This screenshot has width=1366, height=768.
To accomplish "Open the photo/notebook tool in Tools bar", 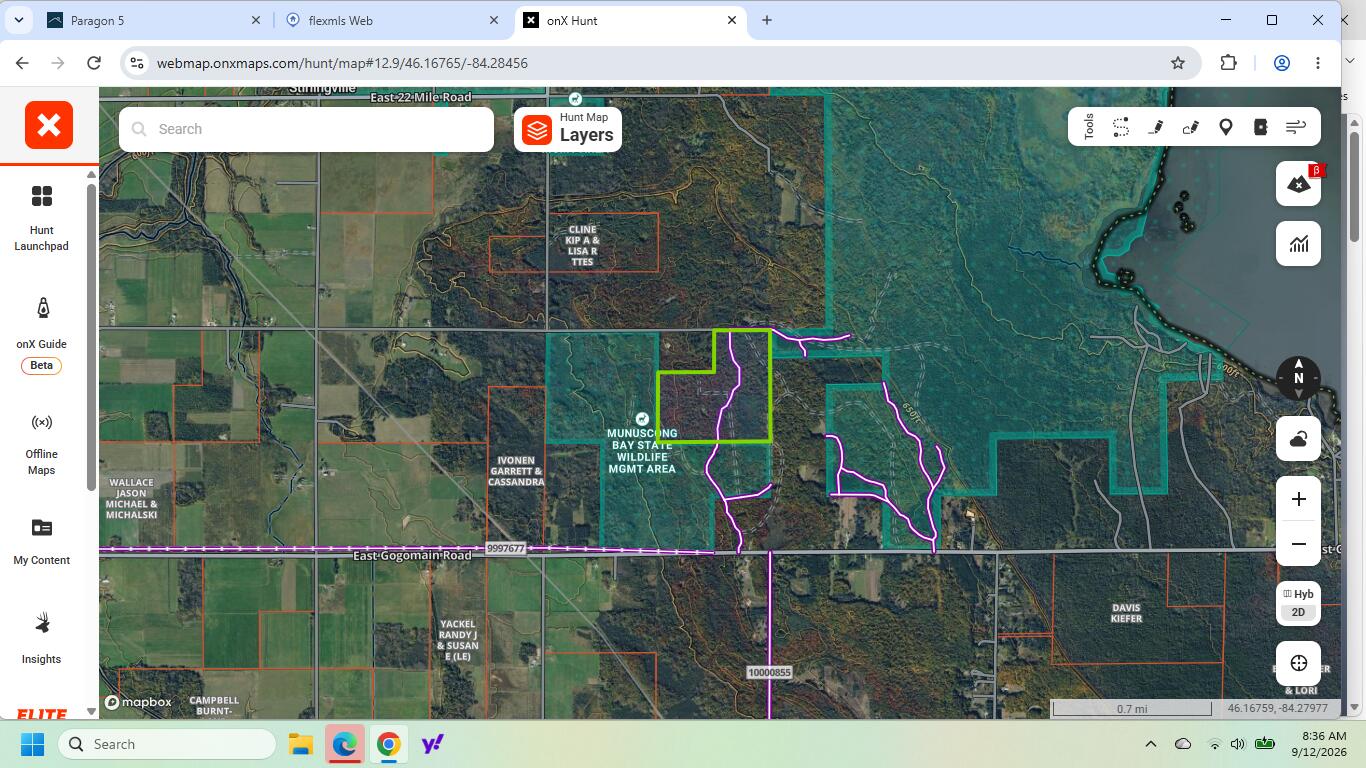I will [1260, 127].
